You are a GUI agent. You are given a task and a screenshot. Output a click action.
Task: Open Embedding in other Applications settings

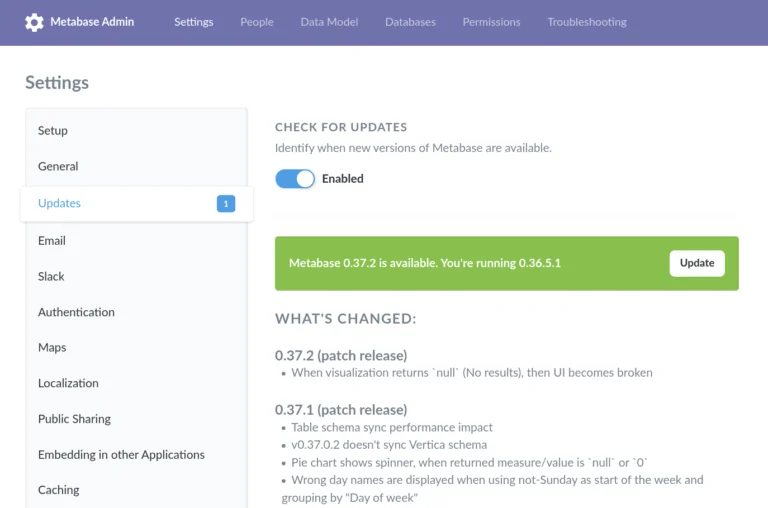[136, 455]
